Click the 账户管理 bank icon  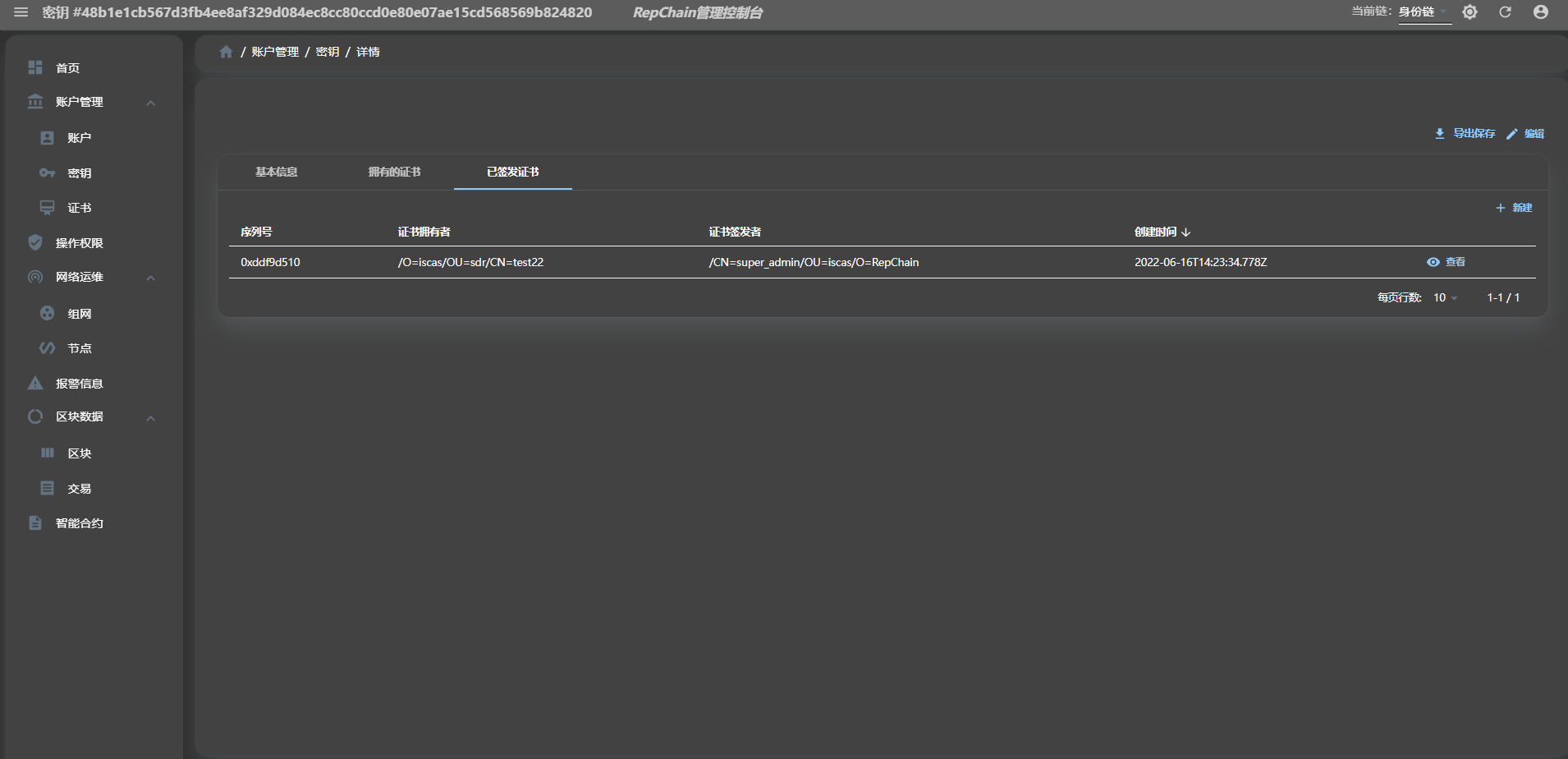tap(35, 102)
